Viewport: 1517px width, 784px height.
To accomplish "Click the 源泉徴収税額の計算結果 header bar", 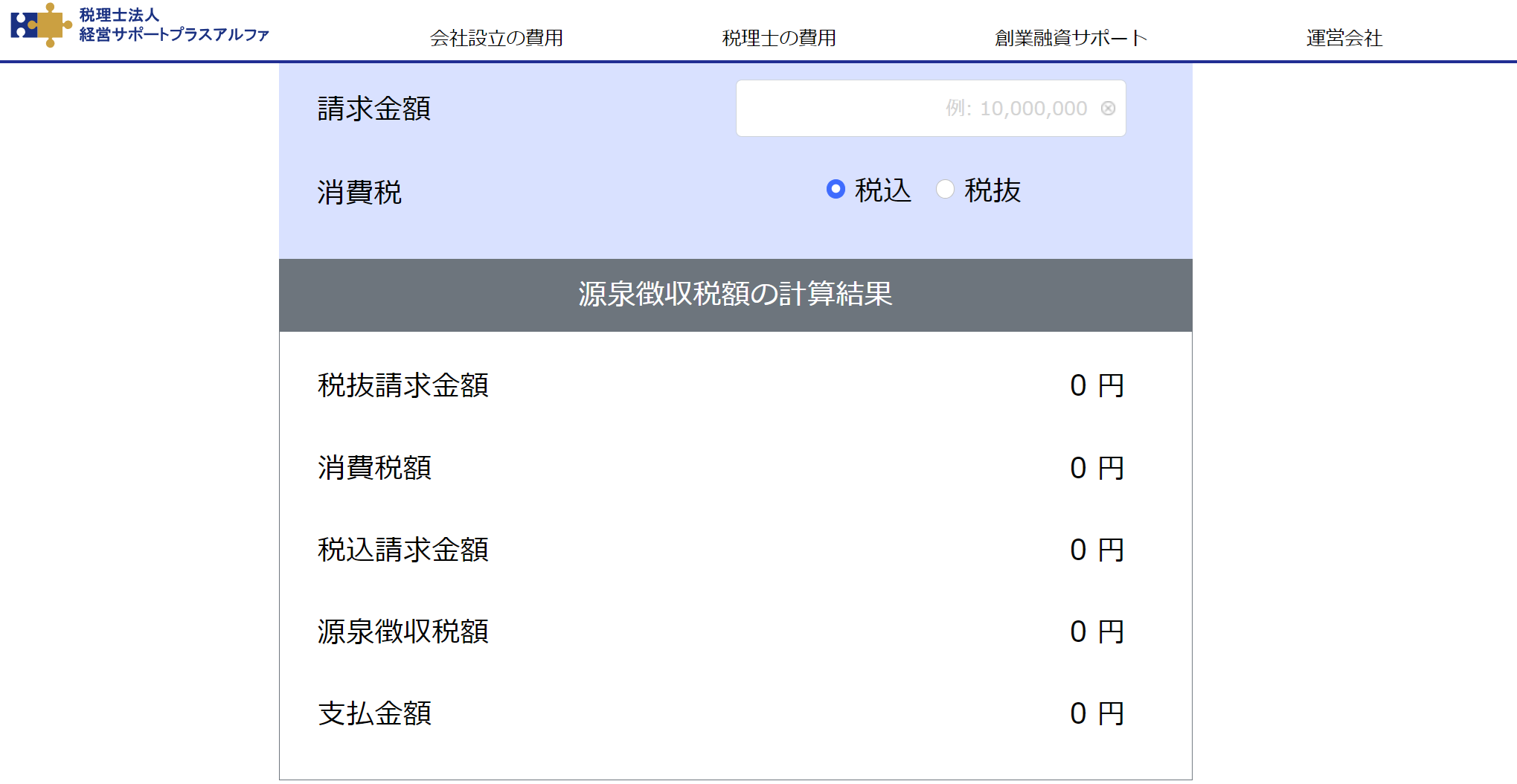I will tap(735, 295).
